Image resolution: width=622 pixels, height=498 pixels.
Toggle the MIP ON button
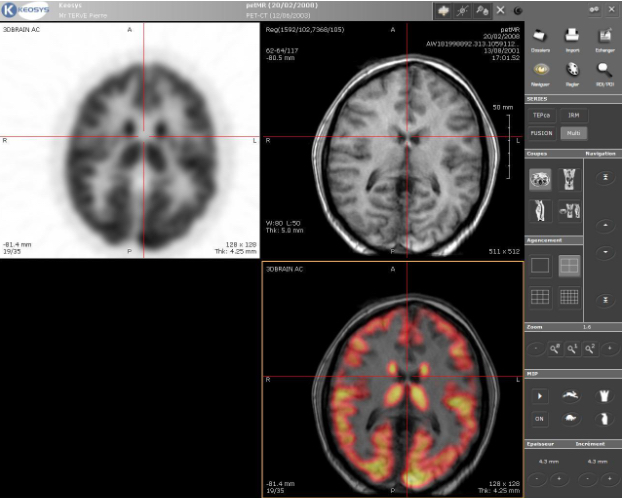(x=541, y=420)
